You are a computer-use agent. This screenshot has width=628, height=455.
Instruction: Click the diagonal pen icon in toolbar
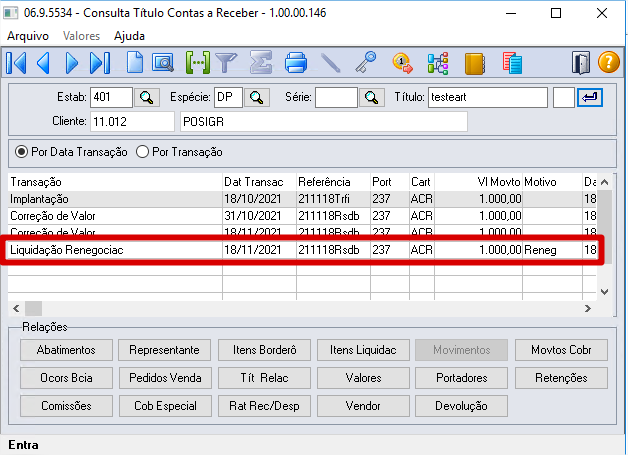[331, 63]
